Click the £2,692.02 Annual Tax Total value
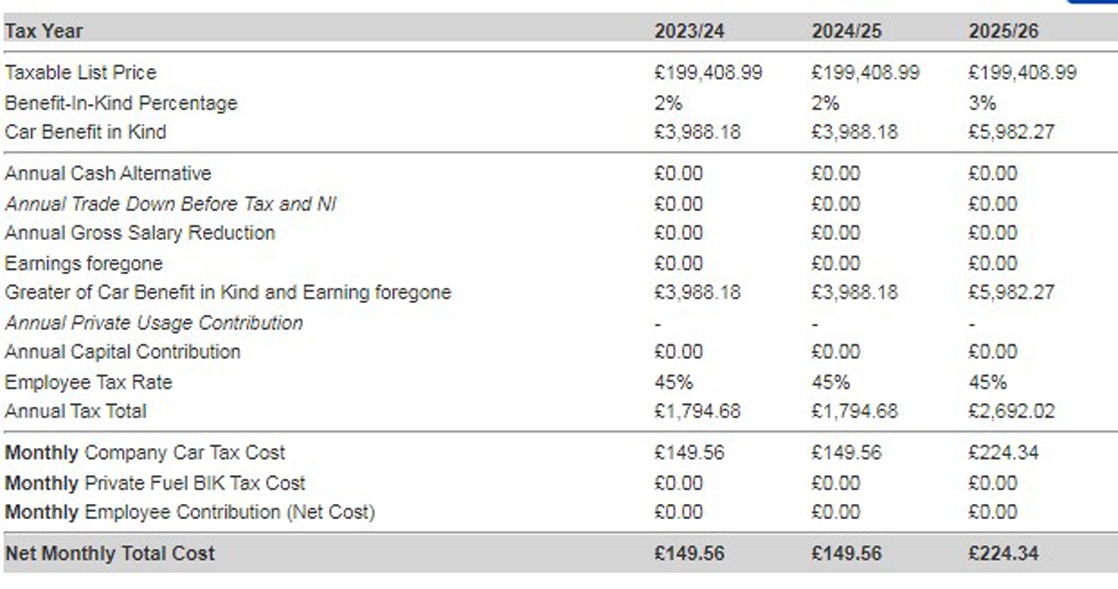Image resolution: width=1118 pixels, height=589 pixels. [1011, 411]
